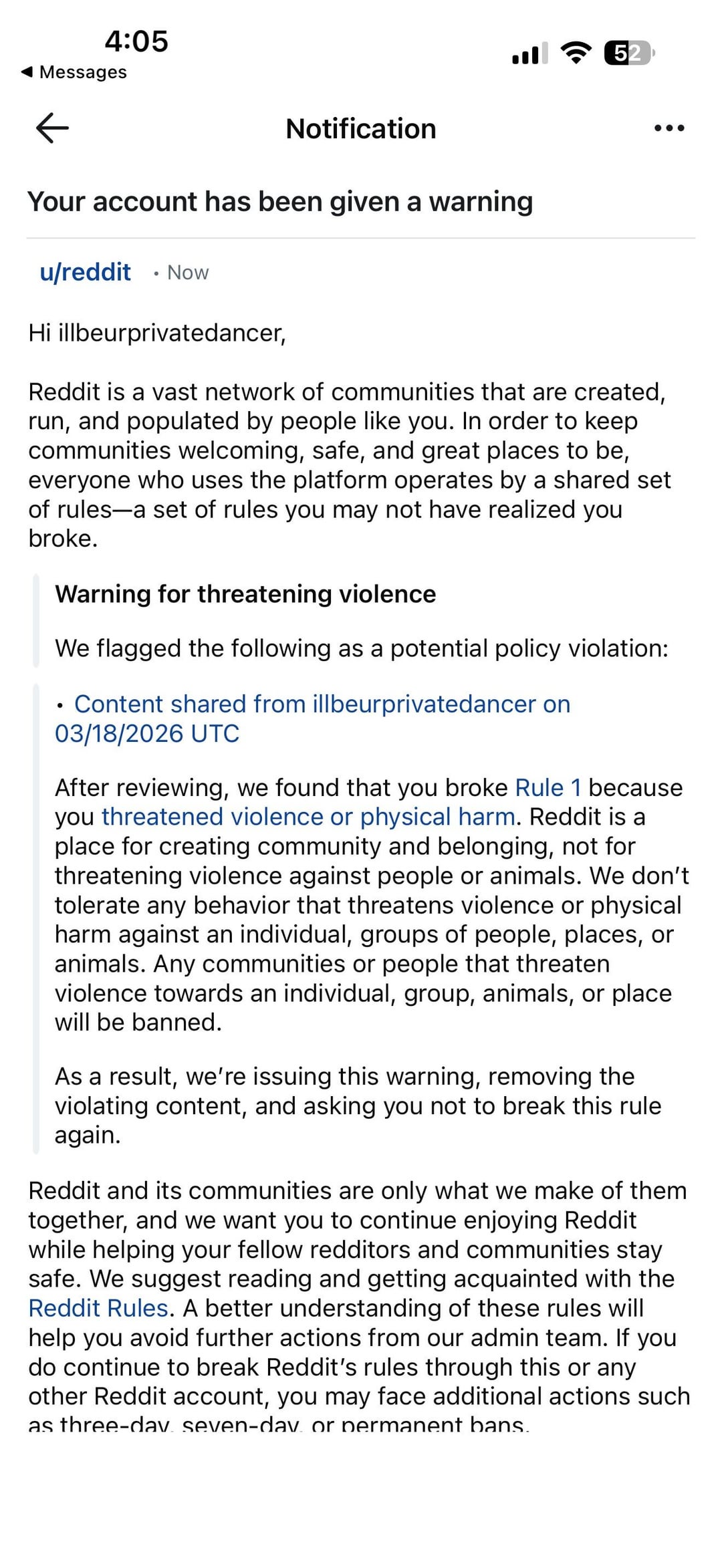Image resolution: width=722 pixels, height=1568 pixels.
Task: Tap the 'Hi illbeurprivatedancer' greeting line
Action: point(157,333)
